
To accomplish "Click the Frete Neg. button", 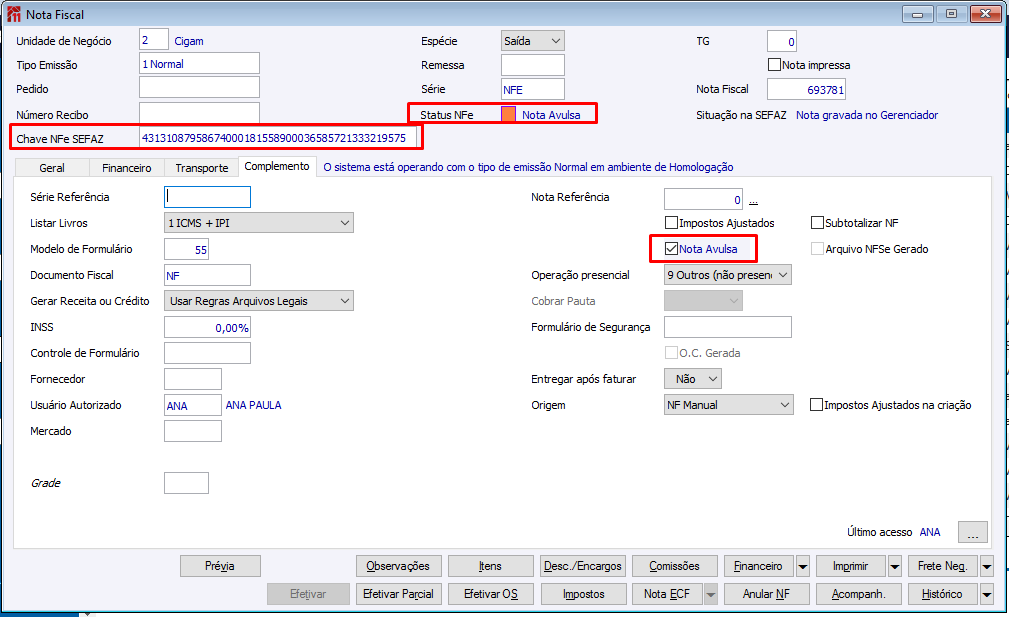I will 943,566.
